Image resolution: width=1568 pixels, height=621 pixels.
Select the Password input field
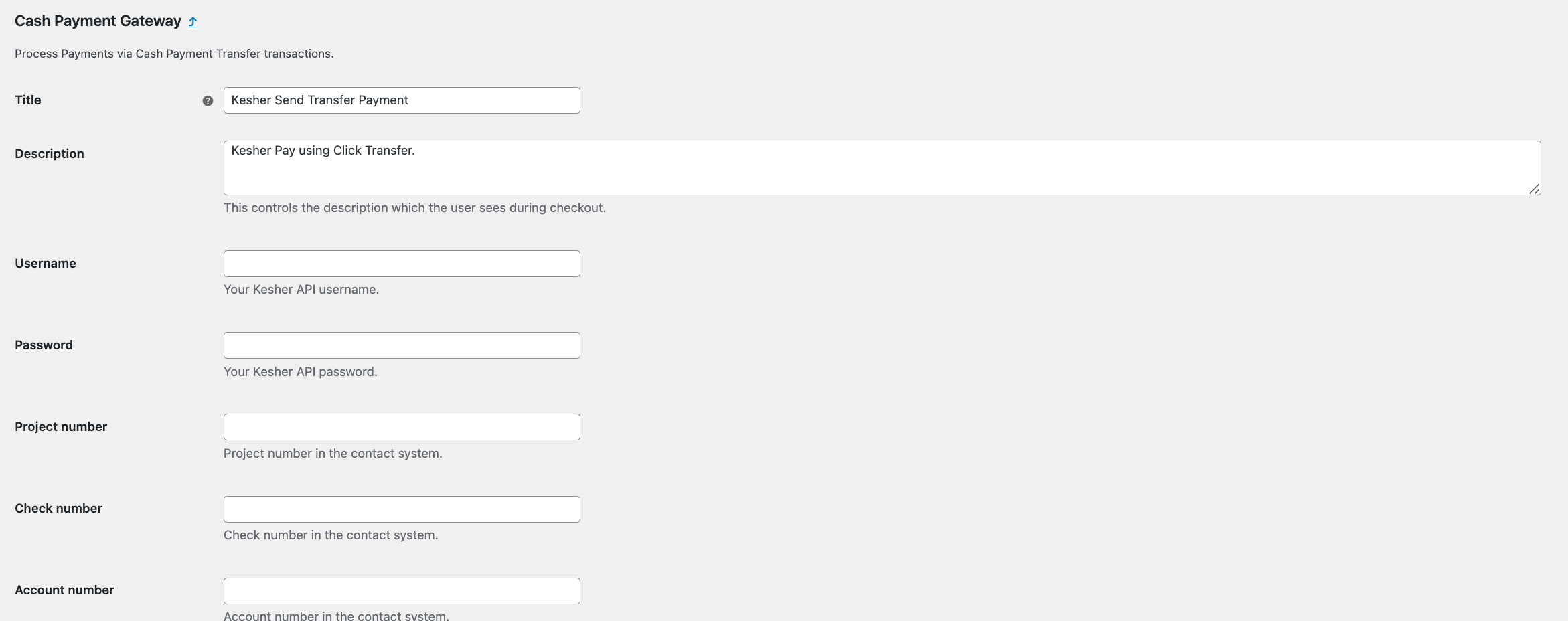click(402, 345)
